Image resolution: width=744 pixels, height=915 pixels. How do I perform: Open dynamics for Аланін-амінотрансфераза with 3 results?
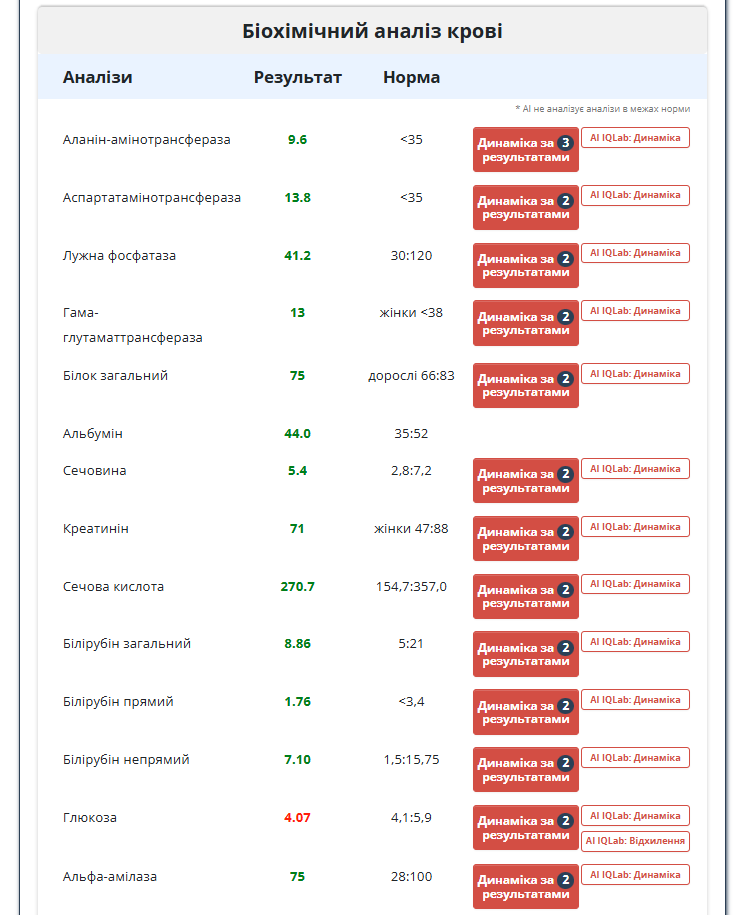pyautogui.click(x=525, y=150)
